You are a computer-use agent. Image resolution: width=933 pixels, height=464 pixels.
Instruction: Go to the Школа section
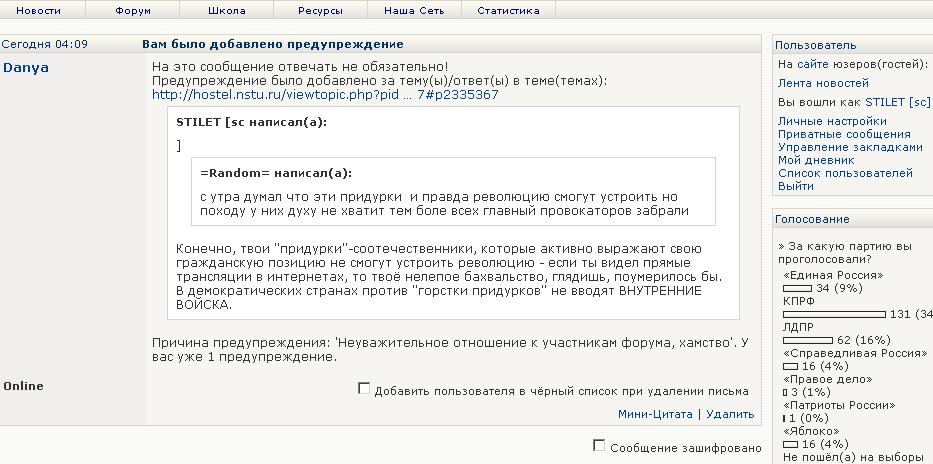[x=226, y=11]
